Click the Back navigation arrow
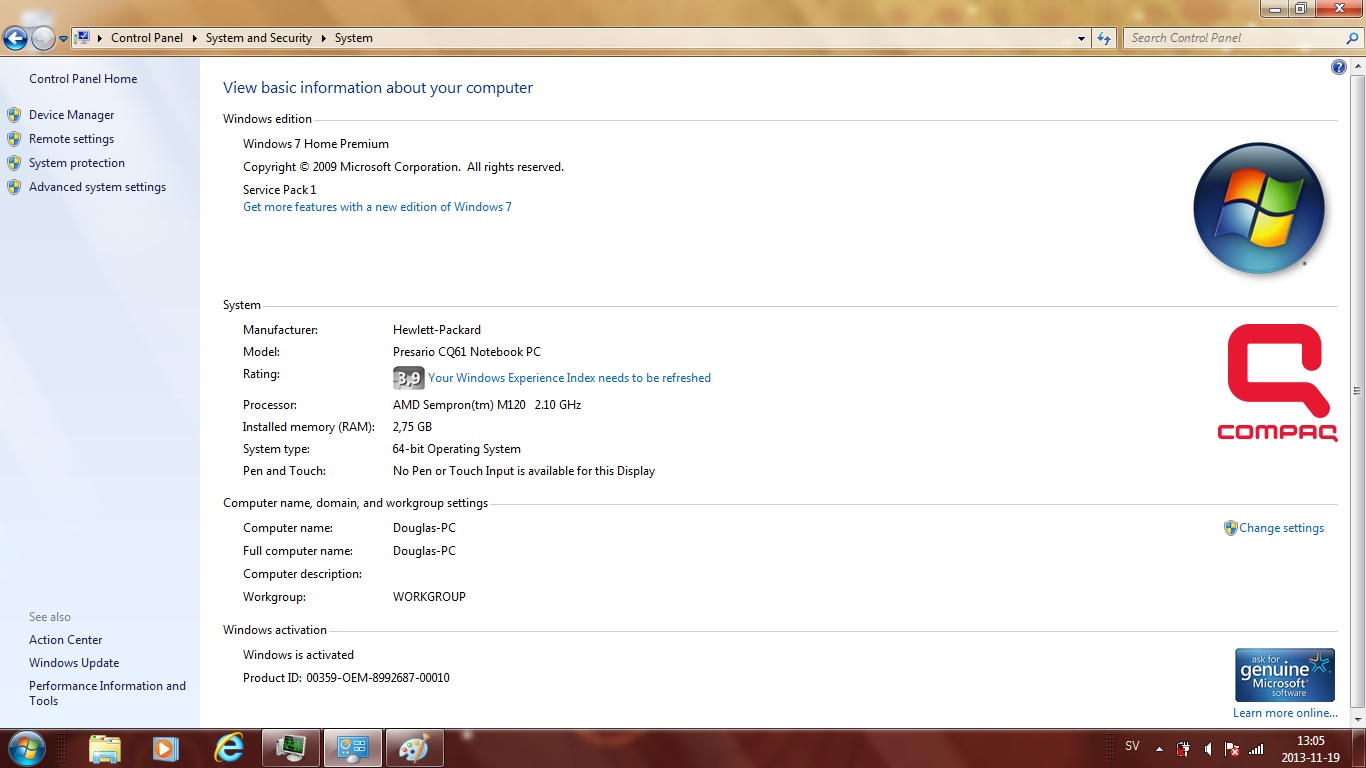The image size is (1366, 768). click(x=15, y=38)
